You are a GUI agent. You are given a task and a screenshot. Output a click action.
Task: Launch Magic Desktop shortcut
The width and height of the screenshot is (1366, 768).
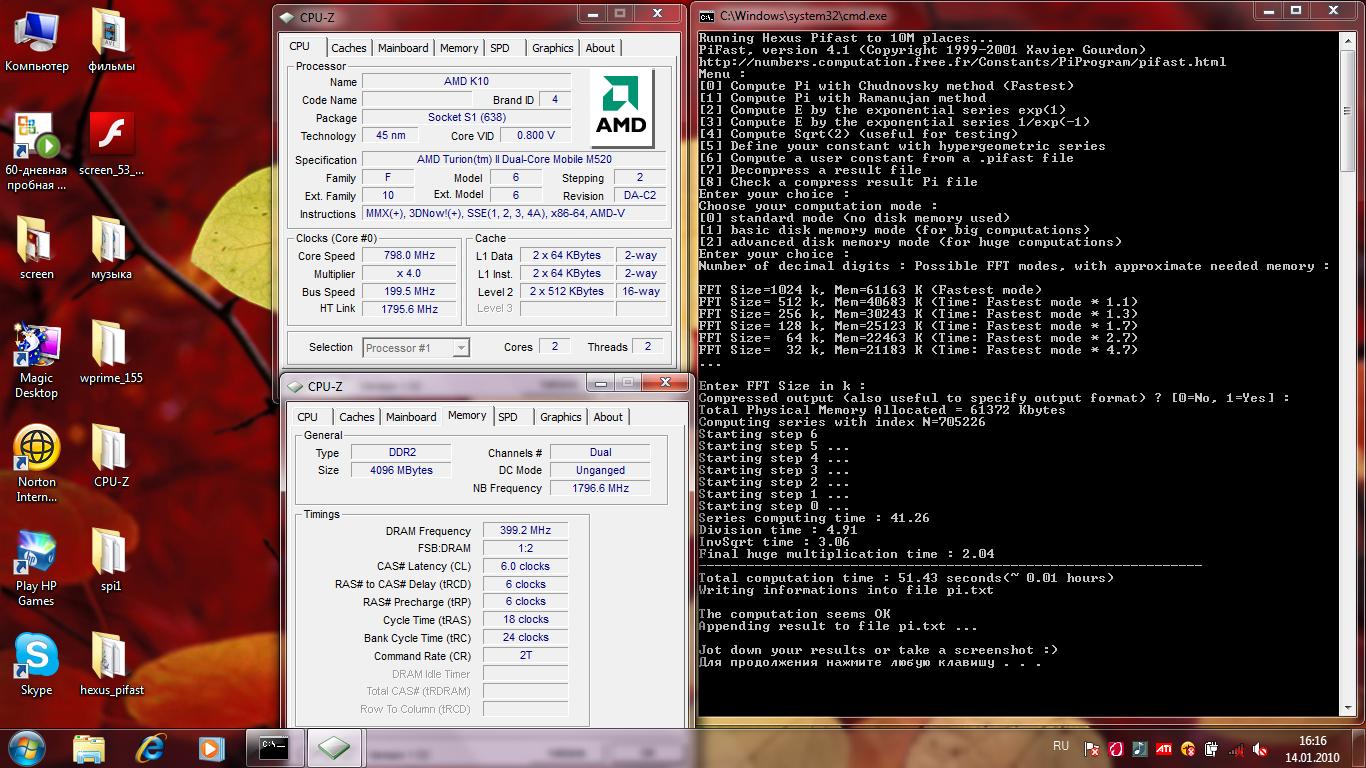(37, 361)
